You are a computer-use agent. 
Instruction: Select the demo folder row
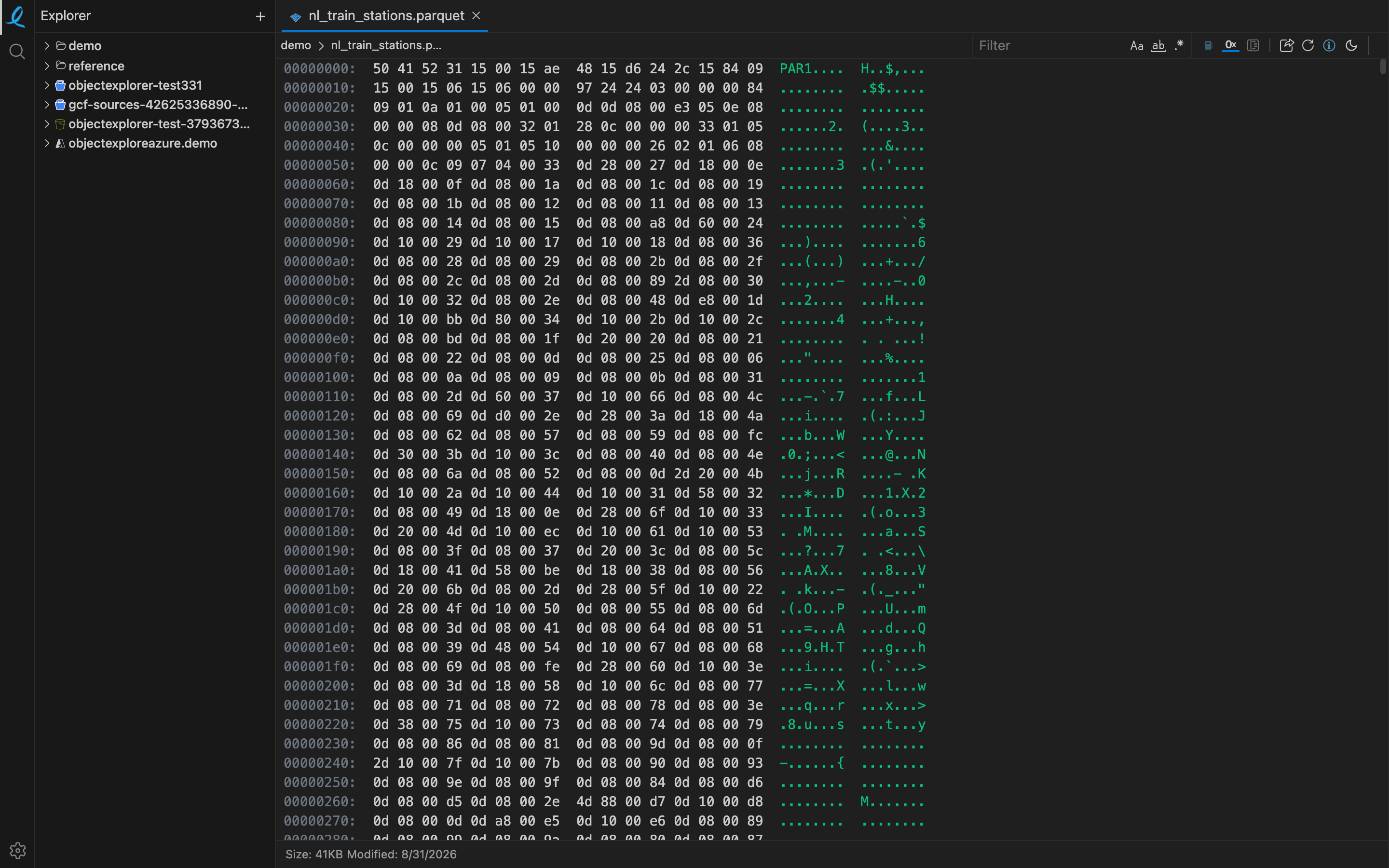point(154,45)
